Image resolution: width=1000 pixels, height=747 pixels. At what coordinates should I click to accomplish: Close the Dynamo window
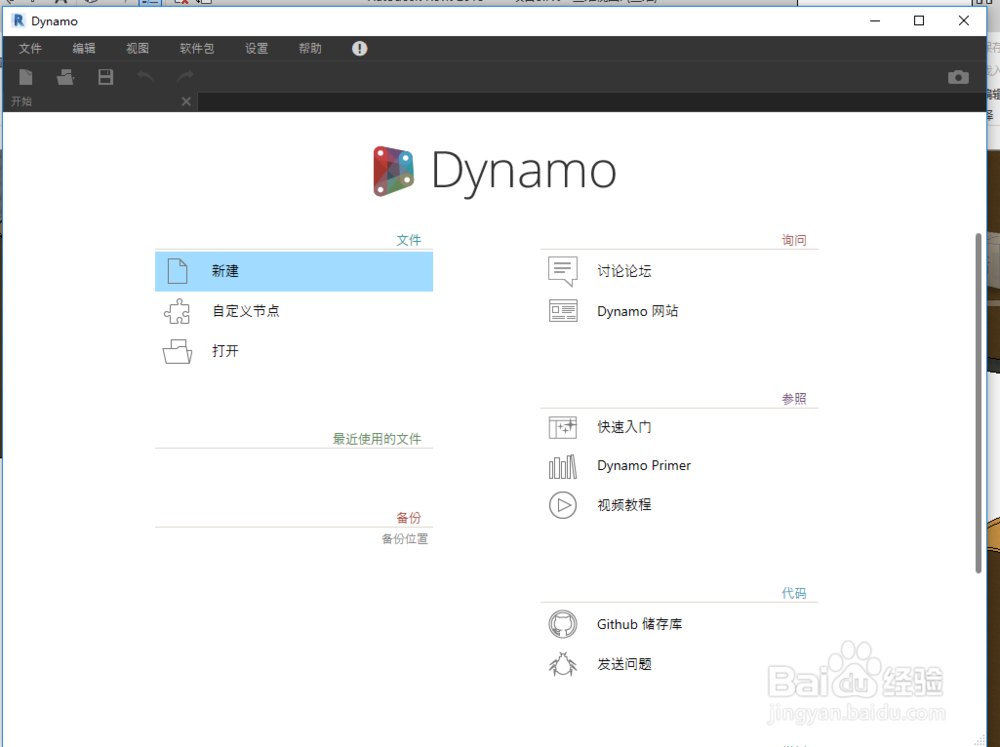tap(964, 21)
